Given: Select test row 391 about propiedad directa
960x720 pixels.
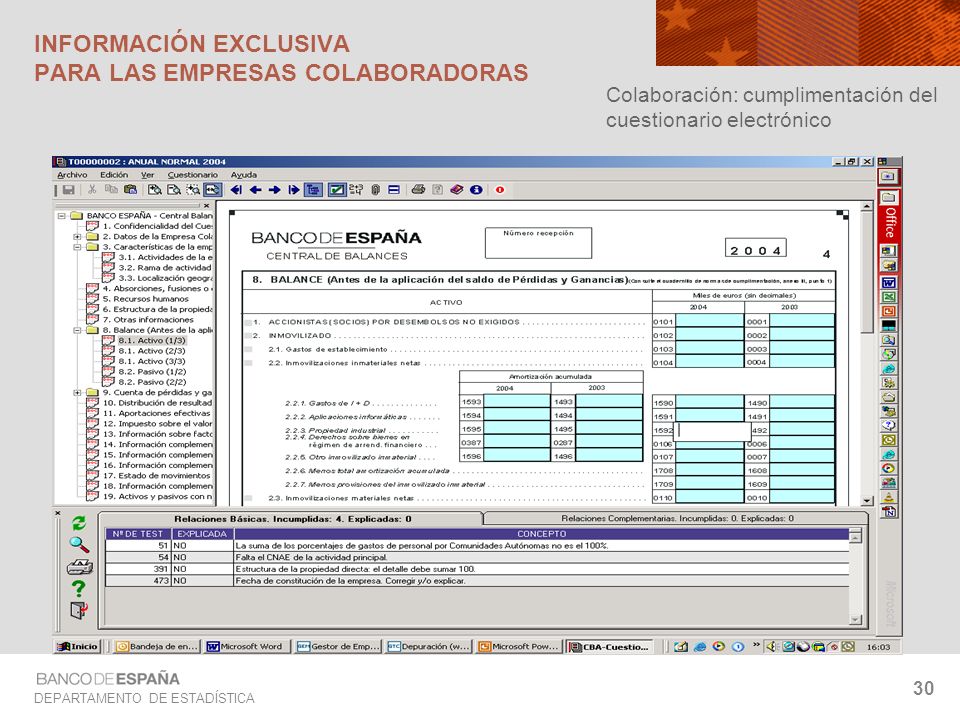Looking at the screenshot, I should (x=477, y=569).
